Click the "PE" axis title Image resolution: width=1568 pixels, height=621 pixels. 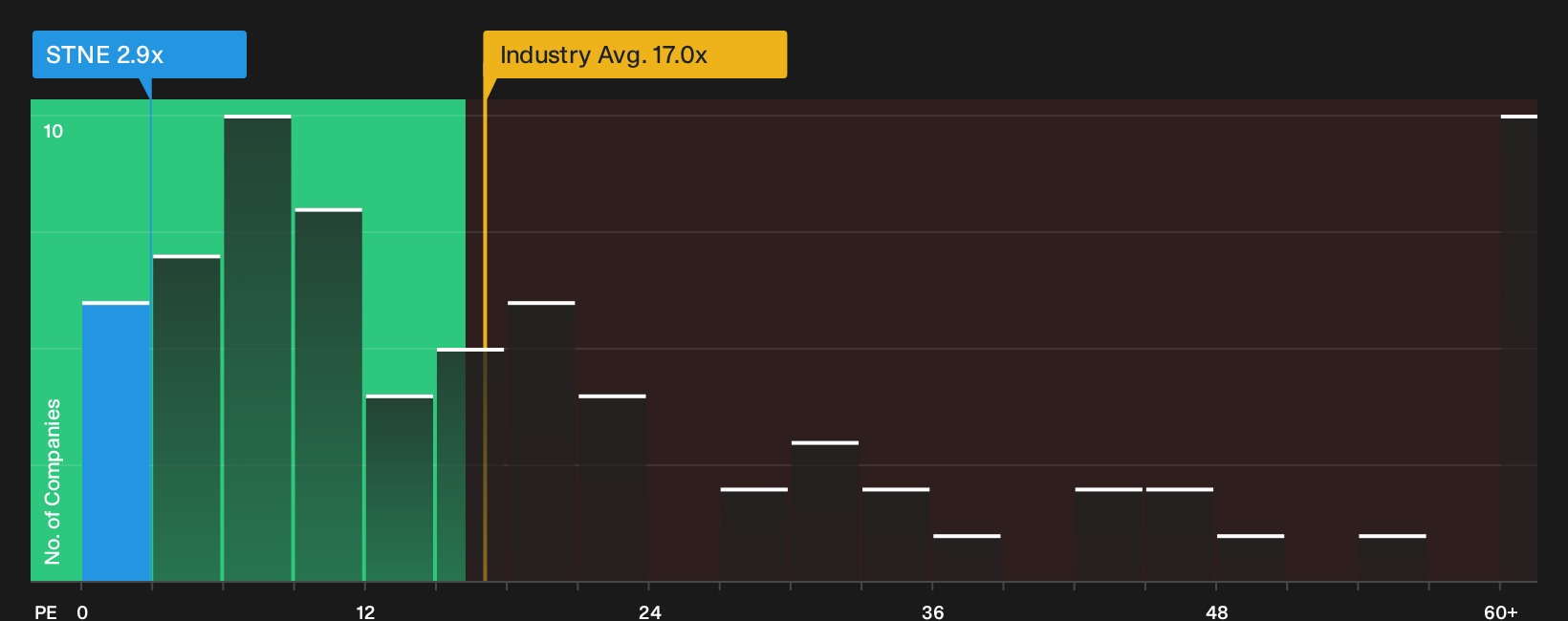tap(45, 611)
